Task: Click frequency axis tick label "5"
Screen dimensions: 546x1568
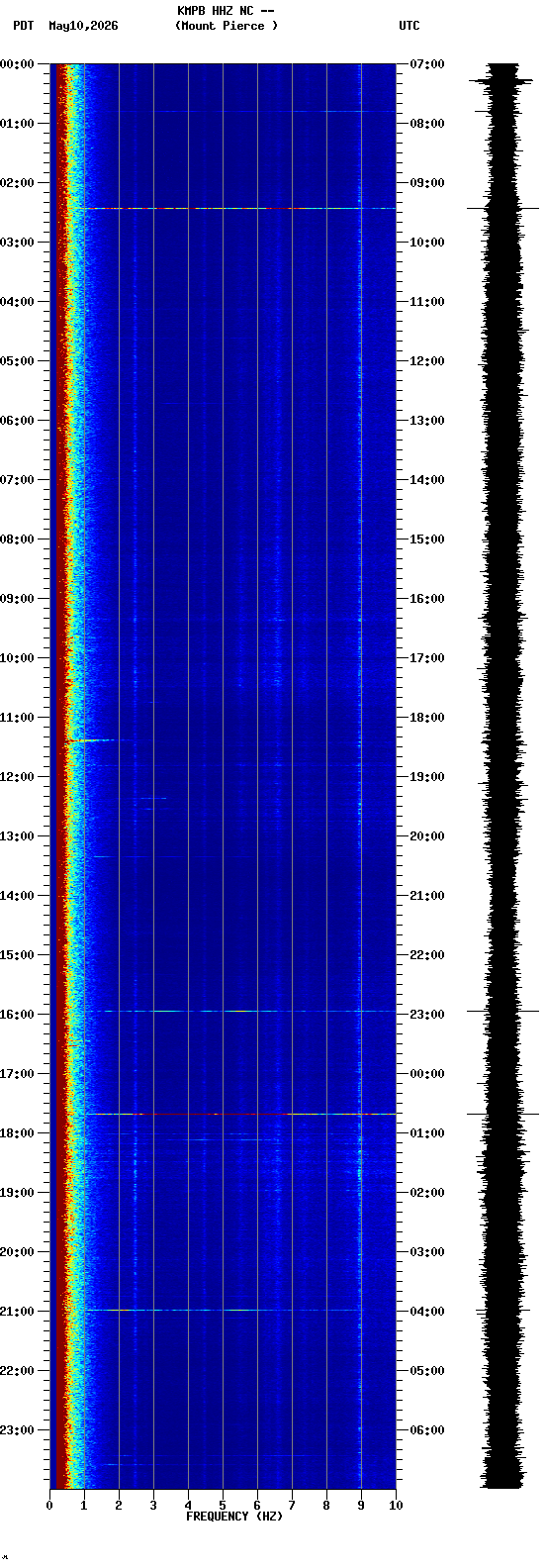Action: pyautogui.click(x=223, y=1506)
